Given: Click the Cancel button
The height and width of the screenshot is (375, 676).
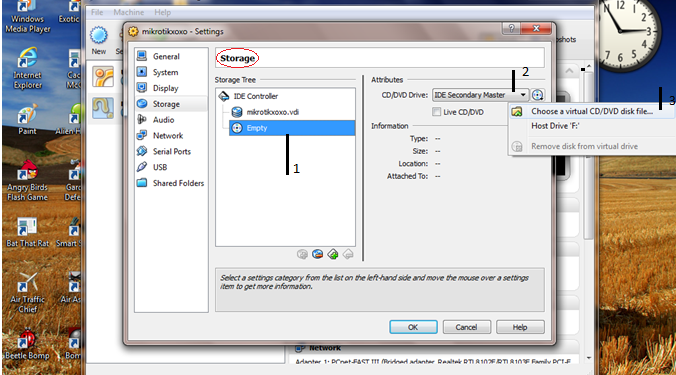Looking at the screenshot, I should 466,327.
